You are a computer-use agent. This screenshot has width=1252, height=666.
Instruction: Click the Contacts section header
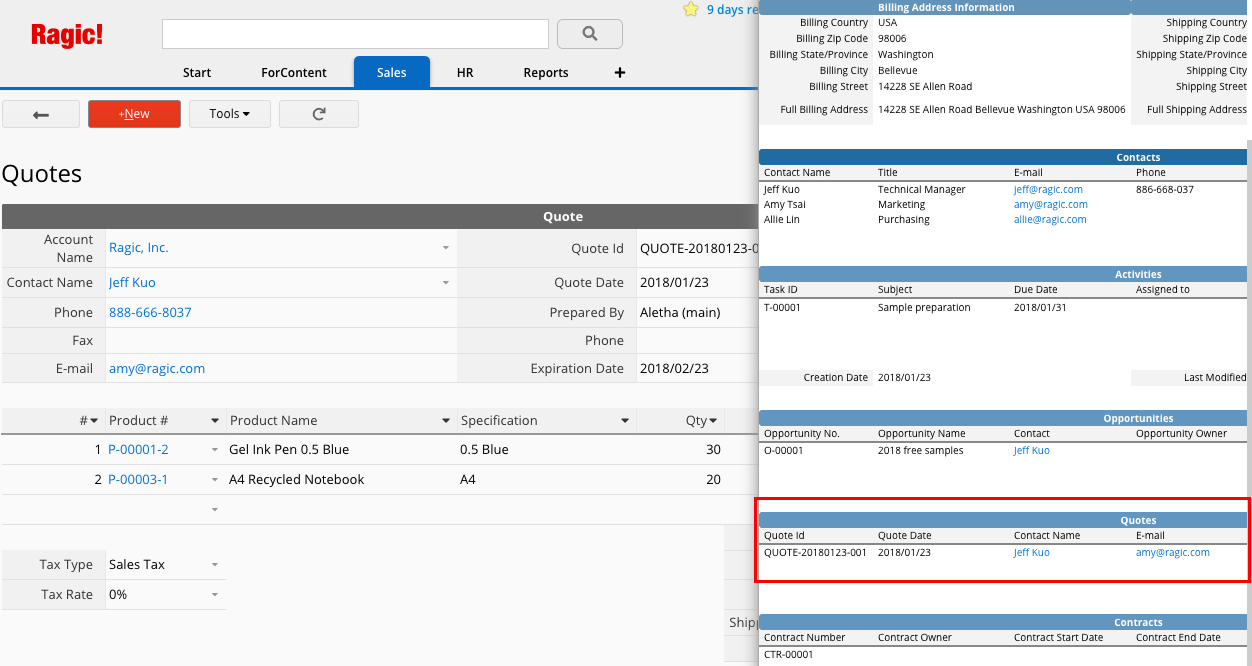coord(1003,157)
